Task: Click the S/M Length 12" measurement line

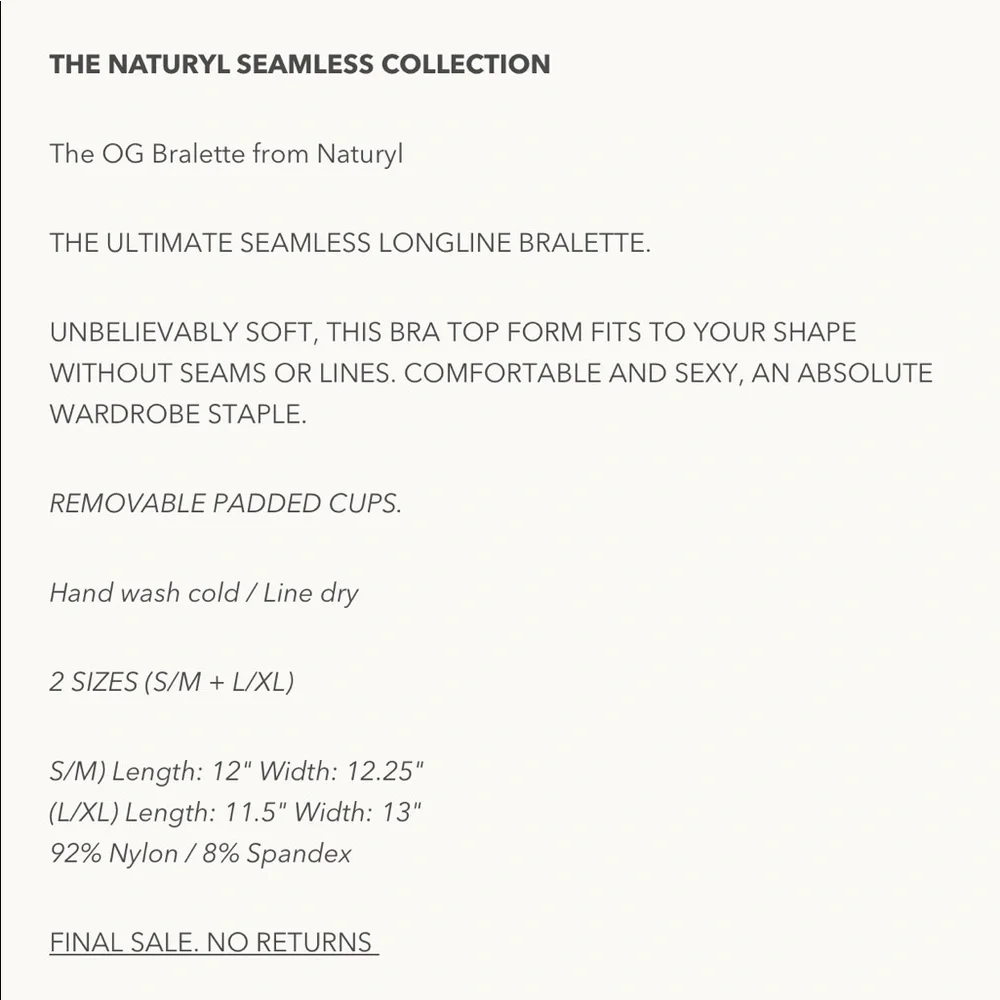Action: coord(237,772)
